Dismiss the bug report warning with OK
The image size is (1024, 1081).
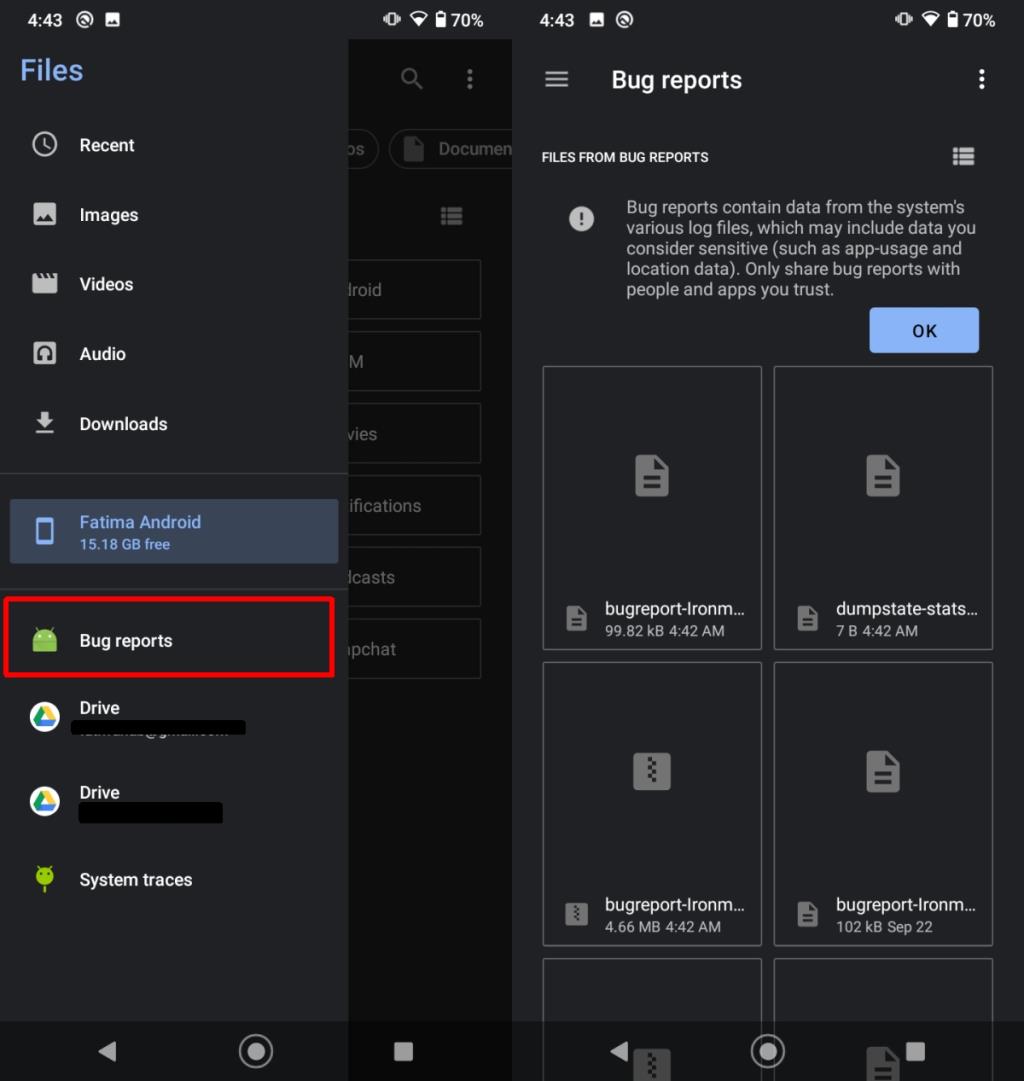click(923, 330)
